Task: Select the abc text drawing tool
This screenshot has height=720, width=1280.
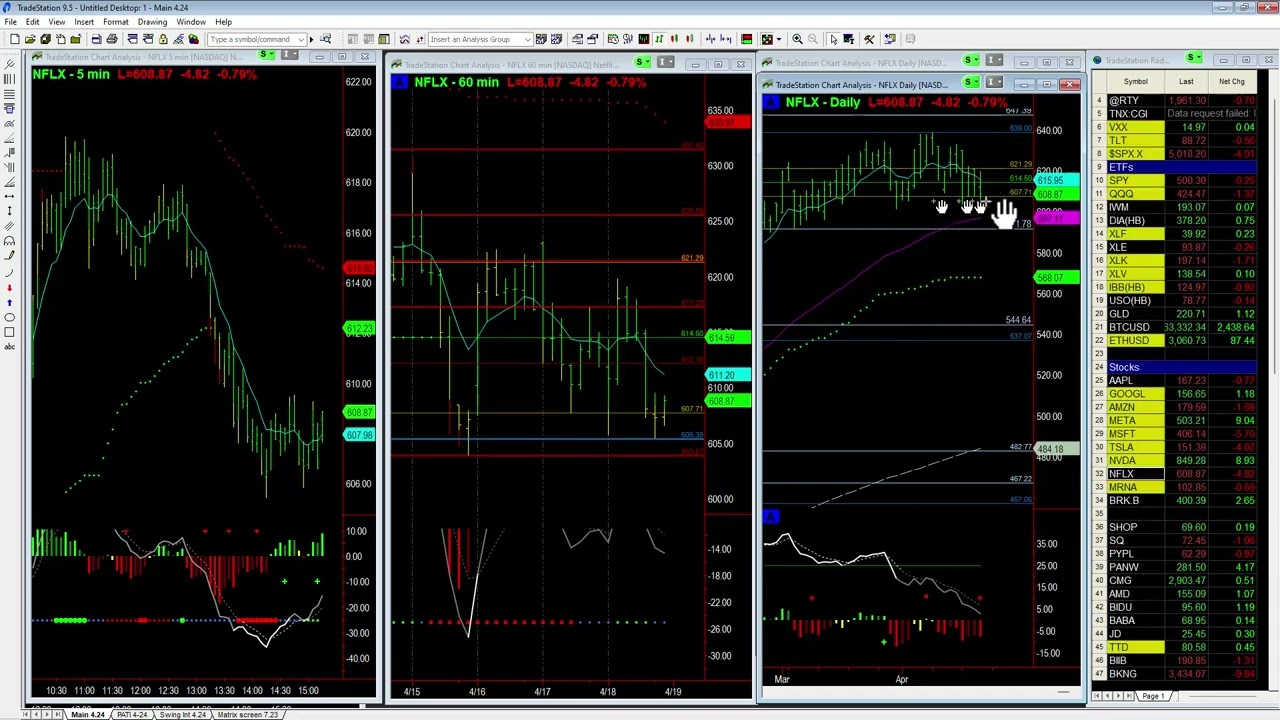Action: (9, 346)
